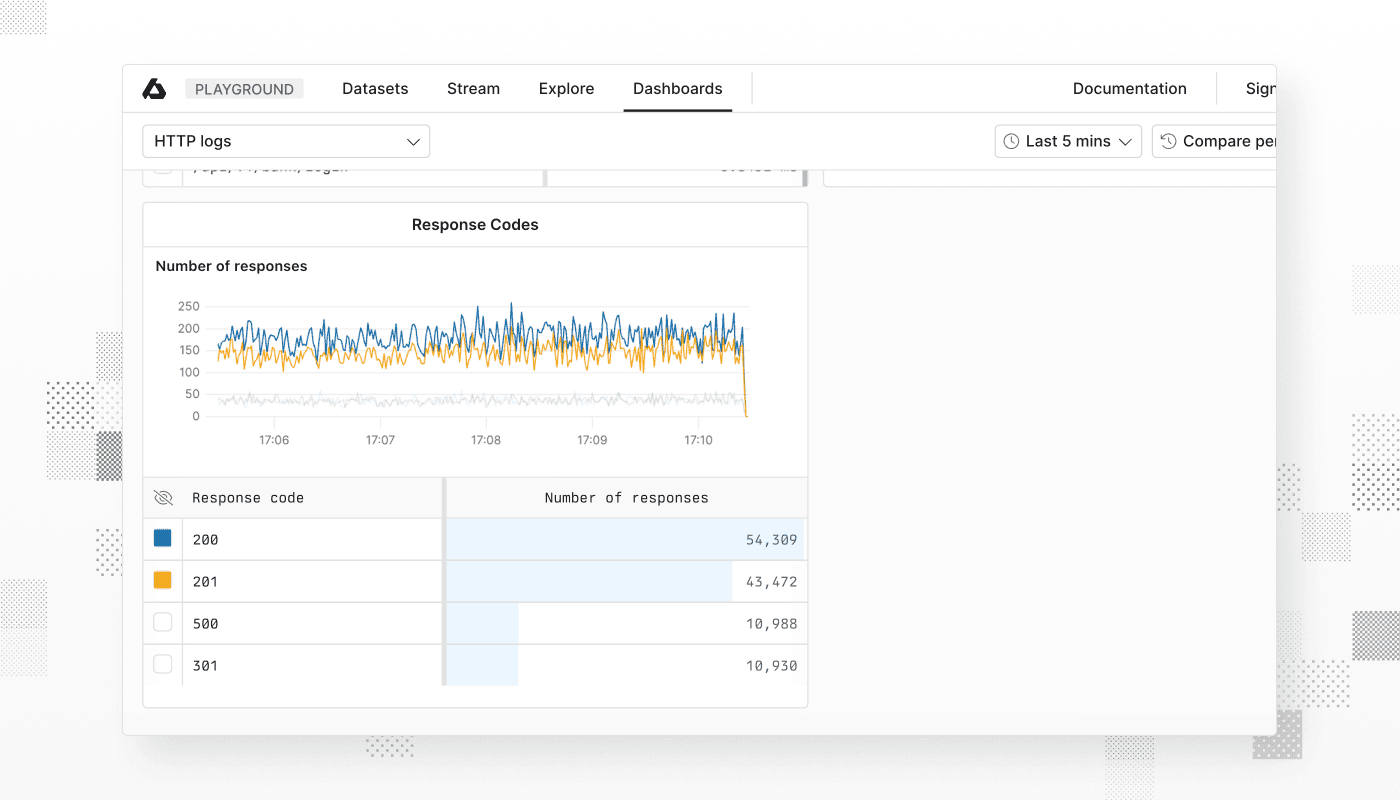Go to the Stream tab
Screen dimensions: 1400x800
tap(473, 89)
